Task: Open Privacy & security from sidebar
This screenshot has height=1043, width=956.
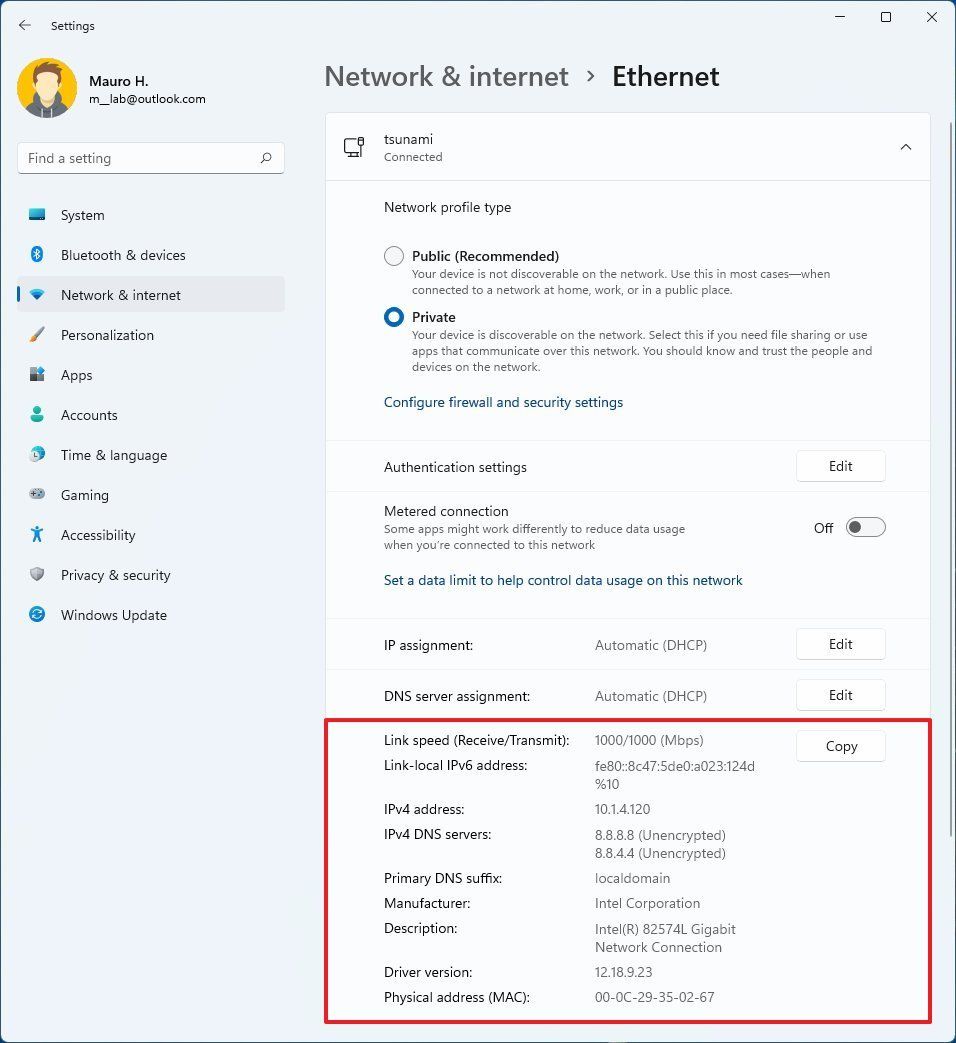Action: coord(37,575)
